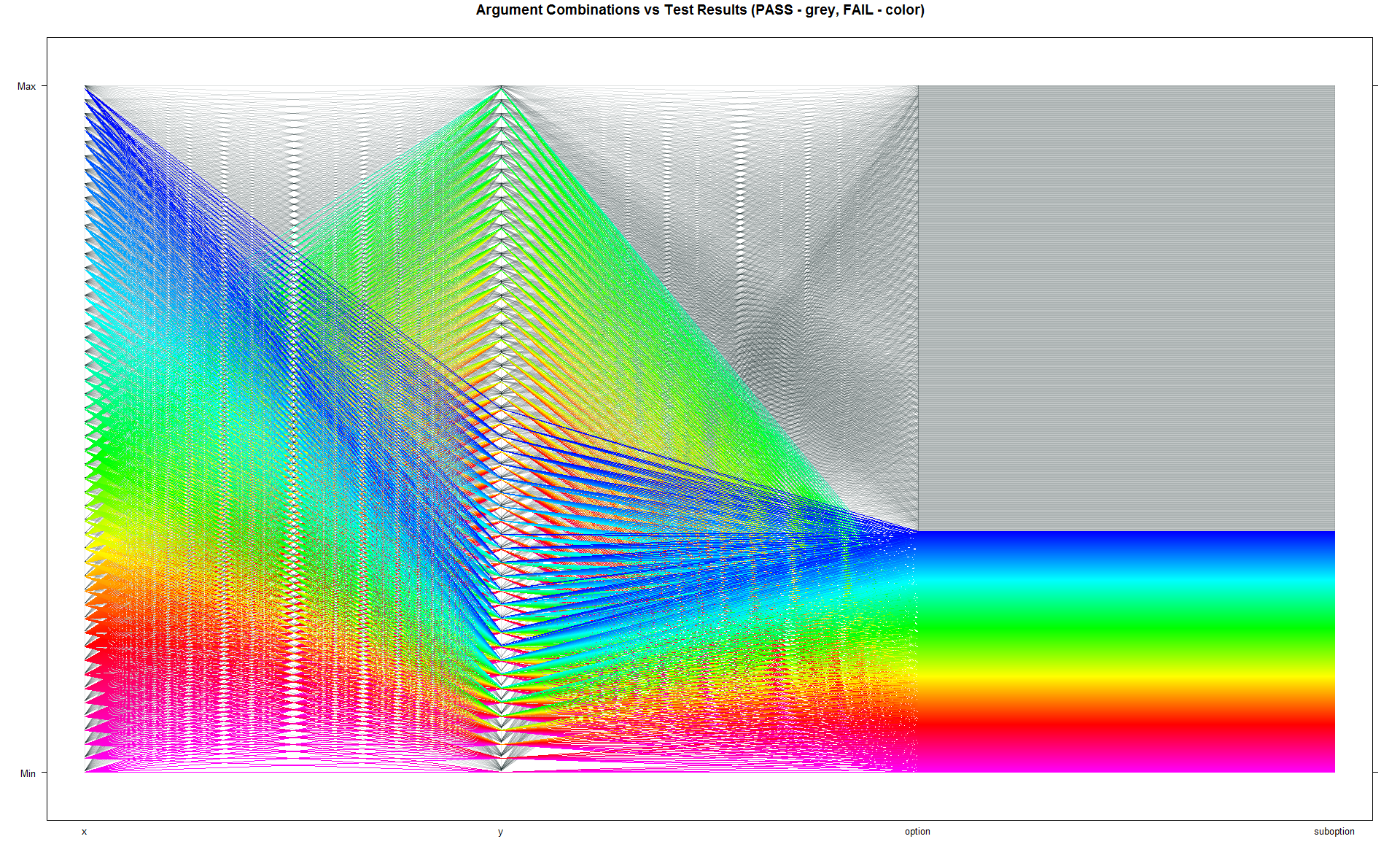The image size is (1400, 847).
Task: Click the 'option' axis label
Action: [917, 832]
